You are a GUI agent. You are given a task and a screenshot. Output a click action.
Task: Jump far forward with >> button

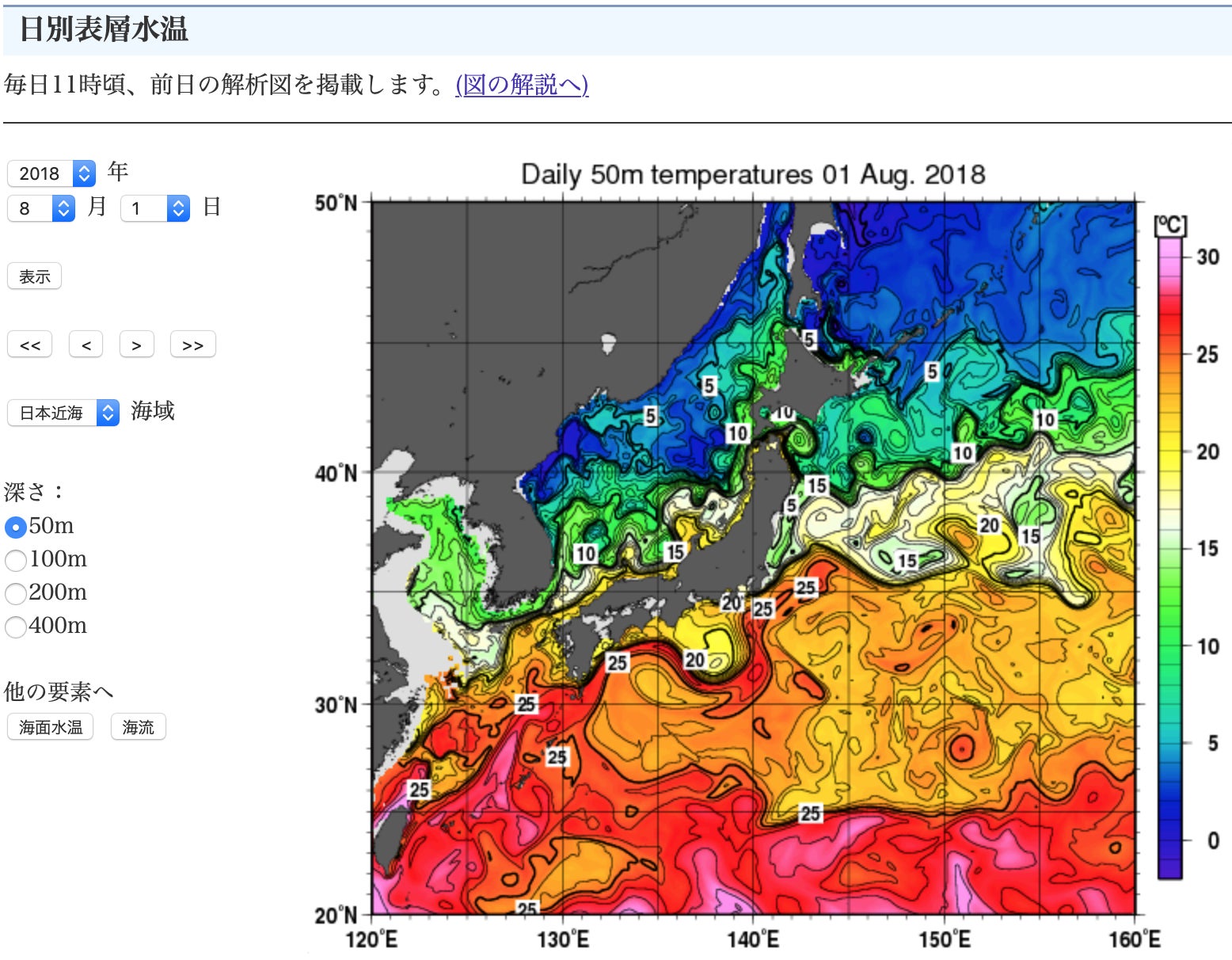(x=192, y=345)
